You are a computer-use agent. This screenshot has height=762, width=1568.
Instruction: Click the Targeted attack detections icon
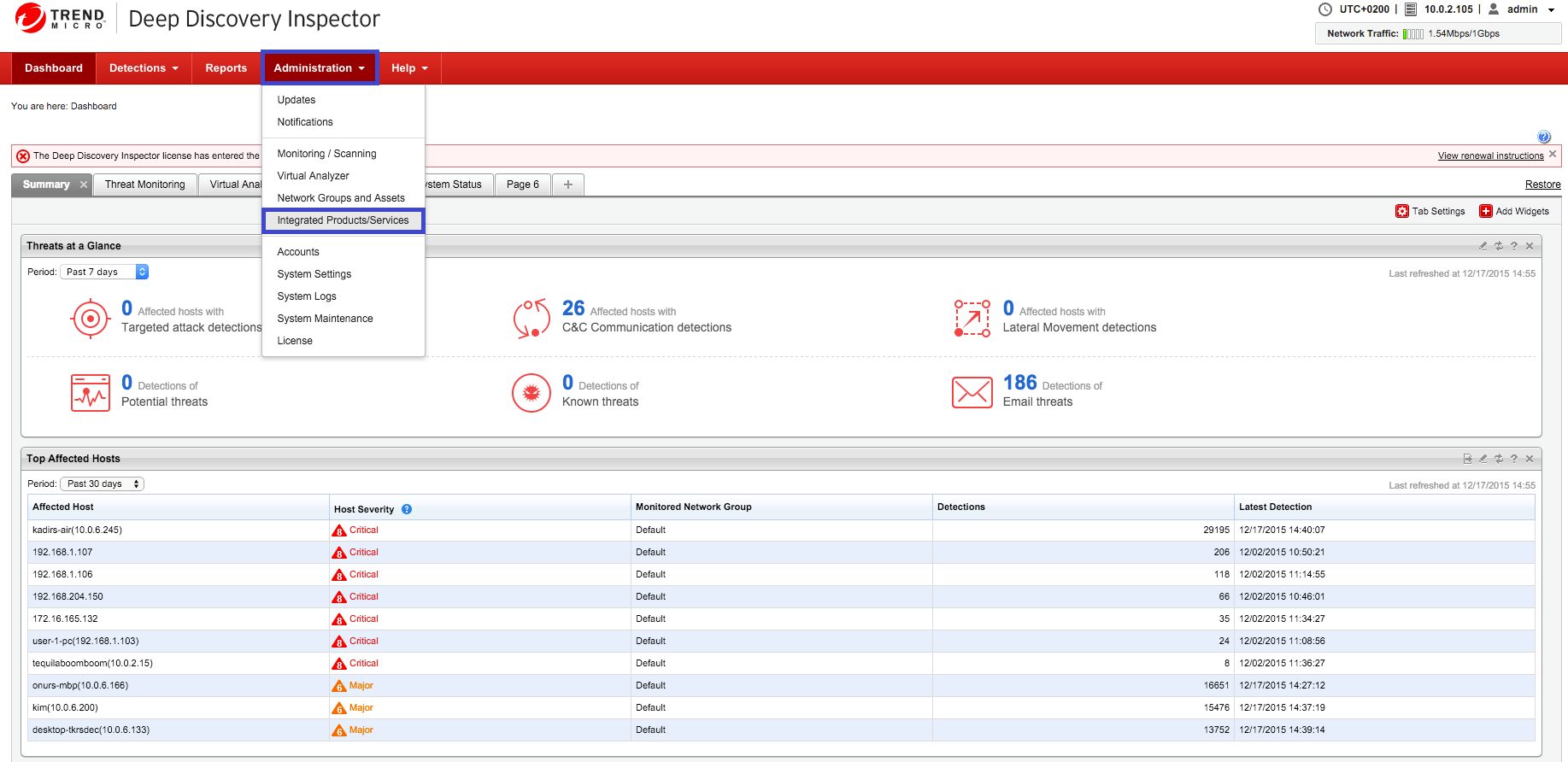(x=91, y=319)
